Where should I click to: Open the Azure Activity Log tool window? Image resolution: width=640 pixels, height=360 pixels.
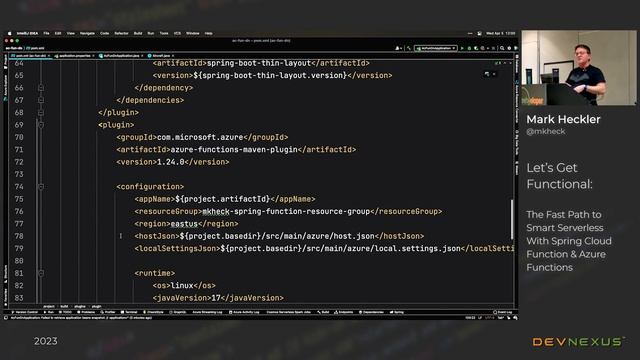tap(244, 312)
